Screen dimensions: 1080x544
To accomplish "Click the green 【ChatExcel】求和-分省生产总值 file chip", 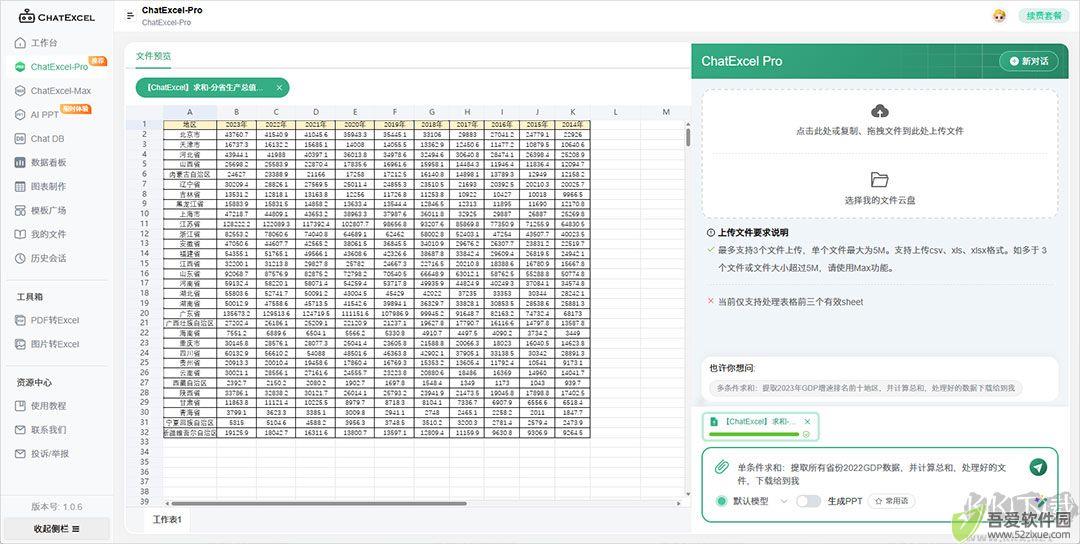I will (x=212, y=87).
